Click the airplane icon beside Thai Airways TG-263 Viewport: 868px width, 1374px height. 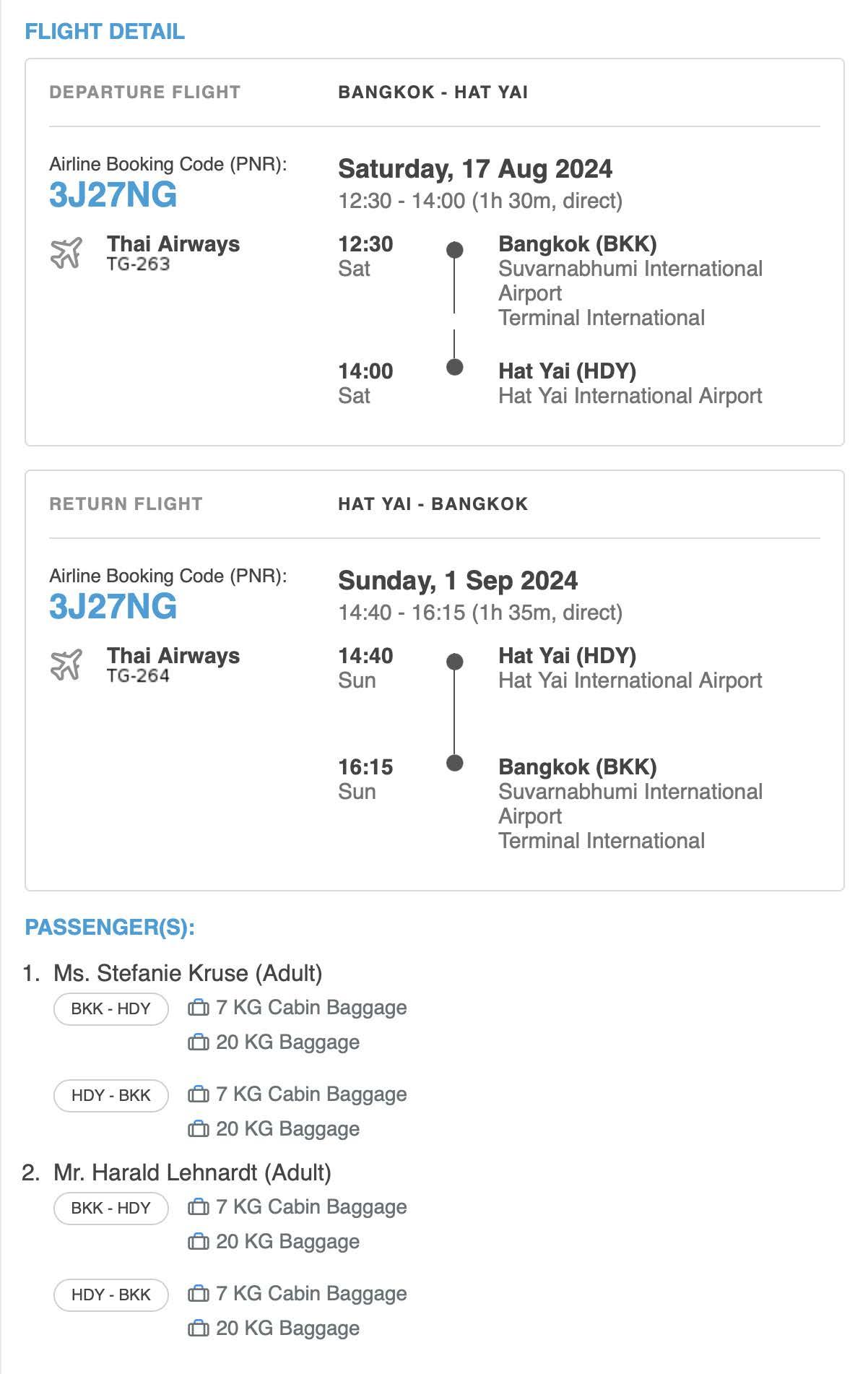pyautogui.click(x=66, y=253)
